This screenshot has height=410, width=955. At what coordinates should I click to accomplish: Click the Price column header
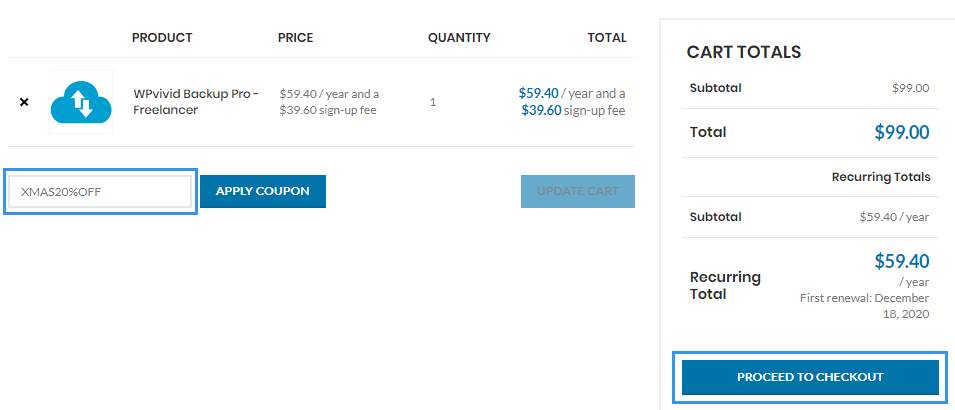pyautogui.click(x=295, y=38)
